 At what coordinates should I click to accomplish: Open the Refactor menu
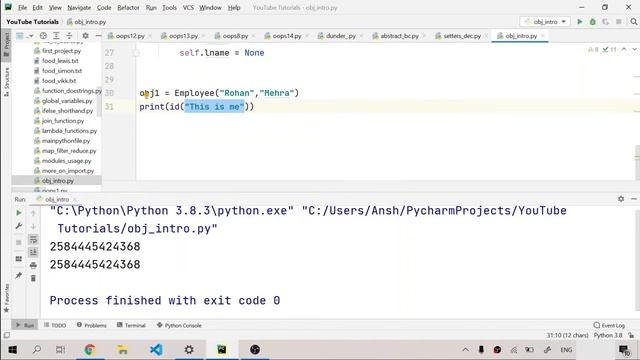[x=128, y=8]
